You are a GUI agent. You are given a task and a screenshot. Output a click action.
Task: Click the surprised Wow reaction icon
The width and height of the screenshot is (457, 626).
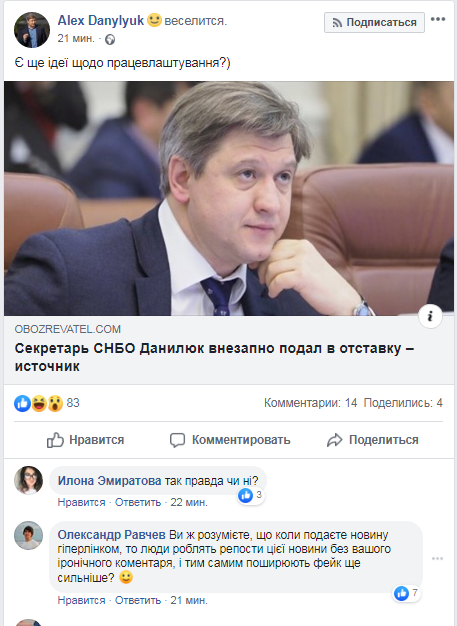(55, 403)
